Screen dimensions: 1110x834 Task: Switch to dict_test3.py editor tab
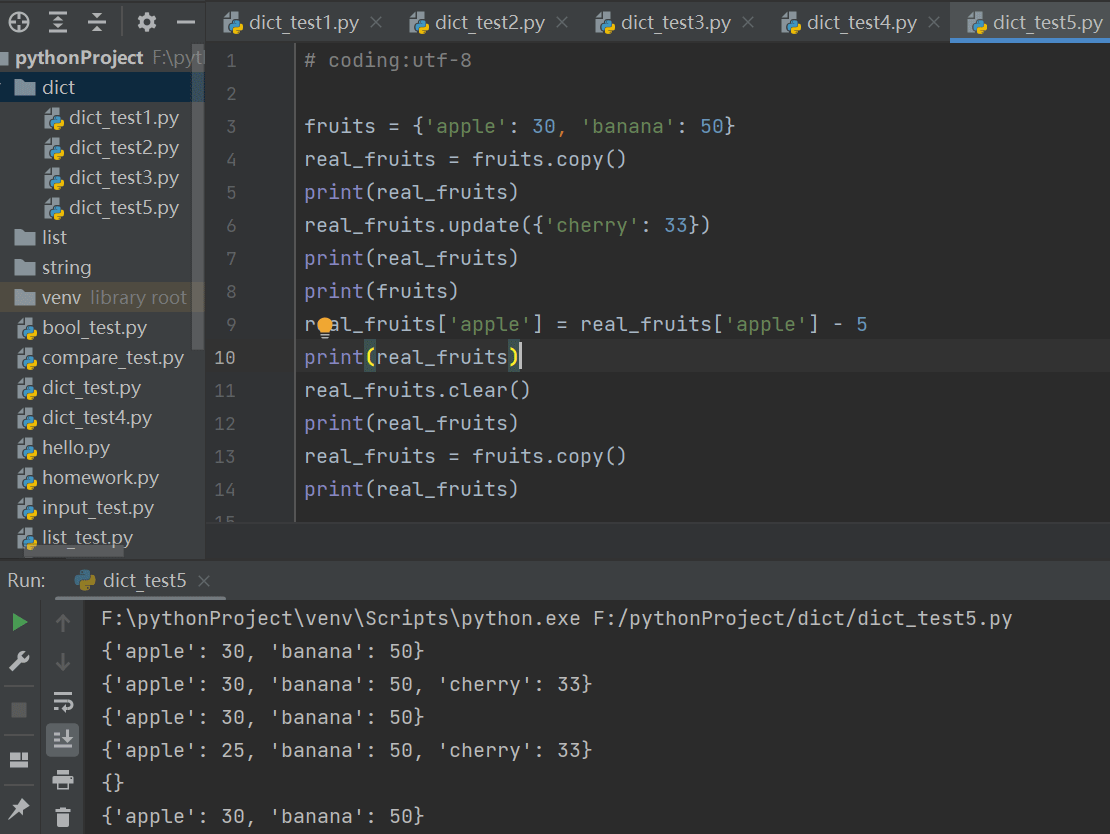click(x=675, y=22)
